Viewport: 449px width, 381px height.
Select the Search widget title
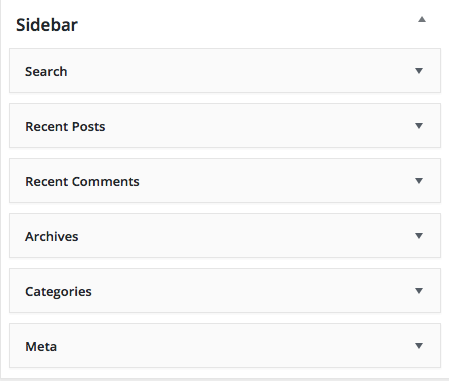(46, 71)
